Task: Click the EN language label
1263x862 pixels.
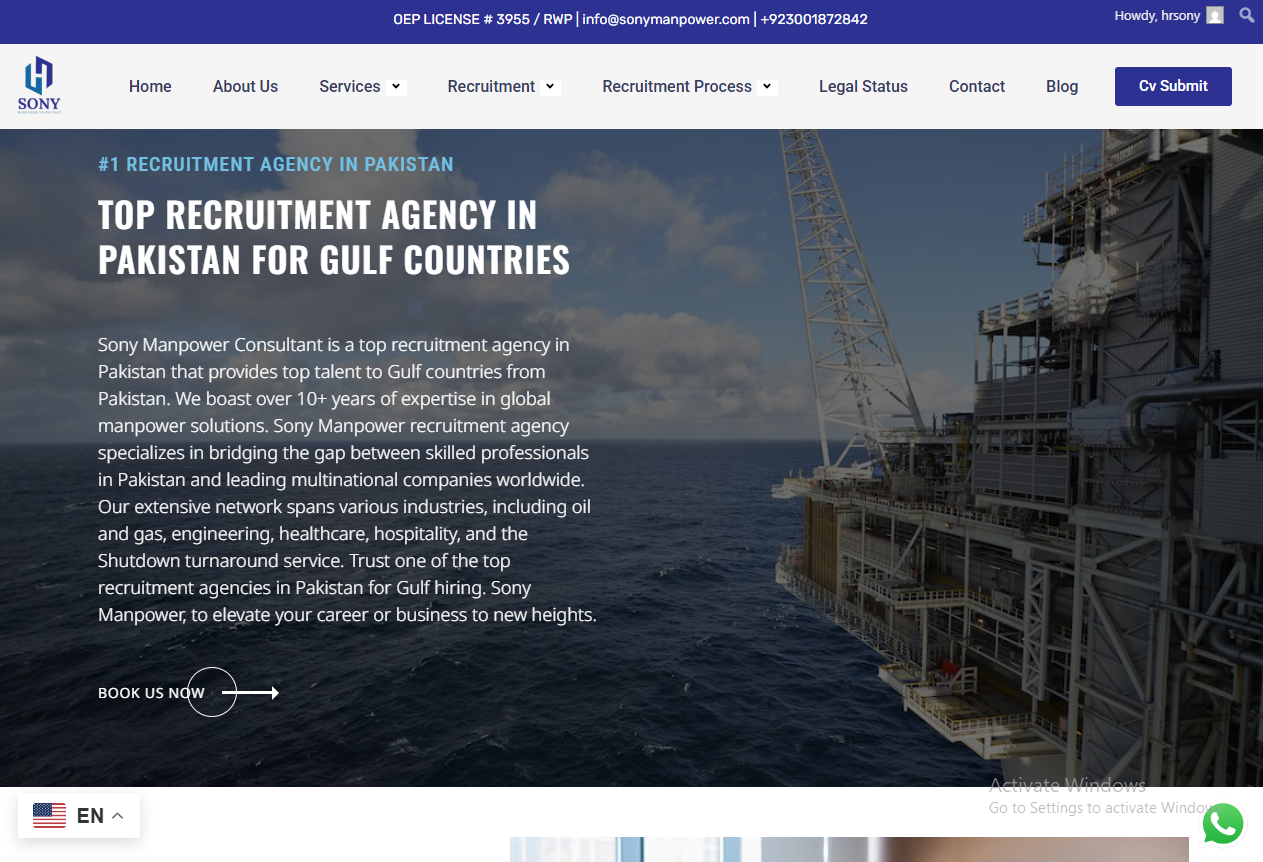Action: (x=90, y=816)
